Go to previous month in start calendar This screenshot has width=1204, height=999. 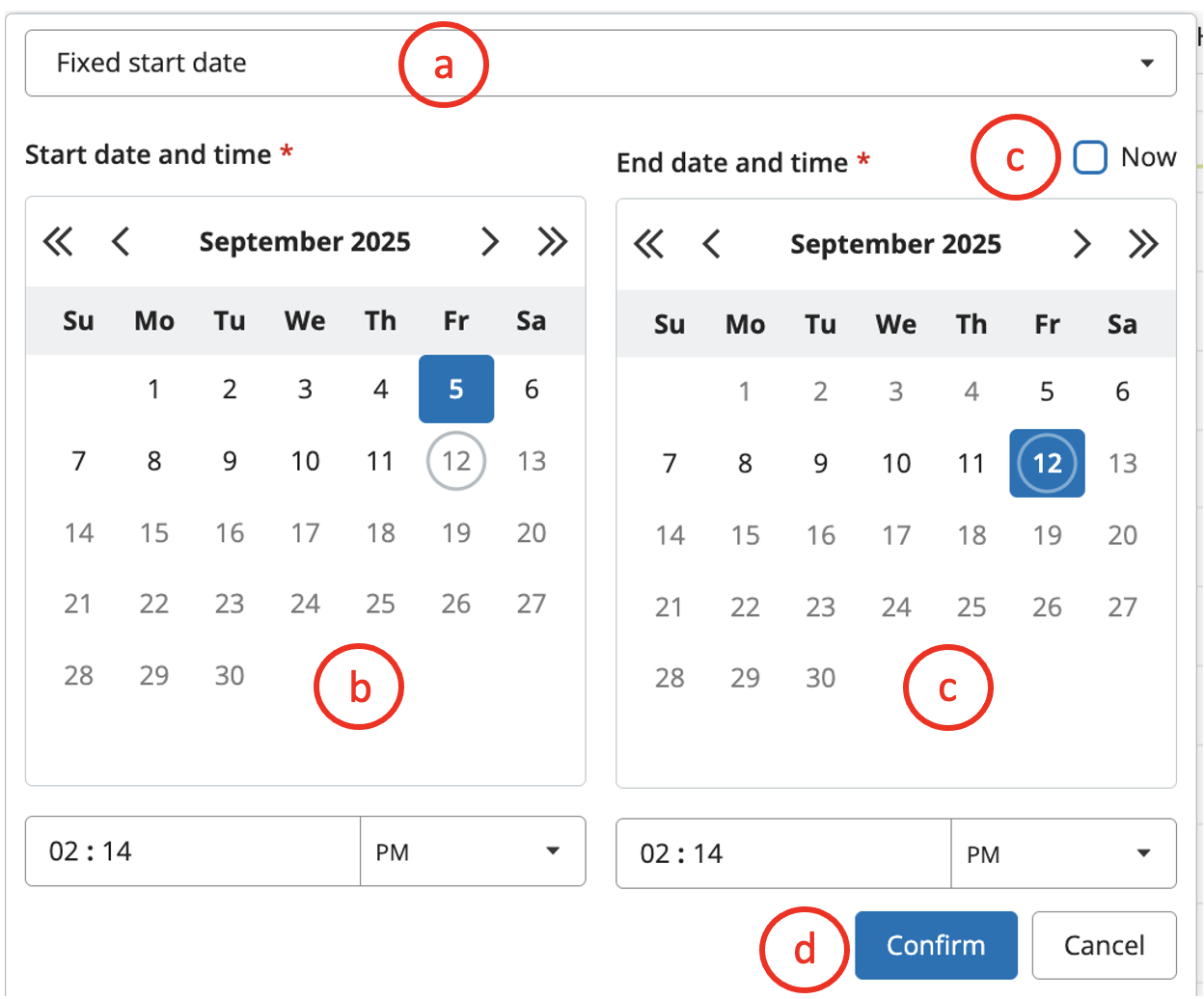(x=121, y=241)
